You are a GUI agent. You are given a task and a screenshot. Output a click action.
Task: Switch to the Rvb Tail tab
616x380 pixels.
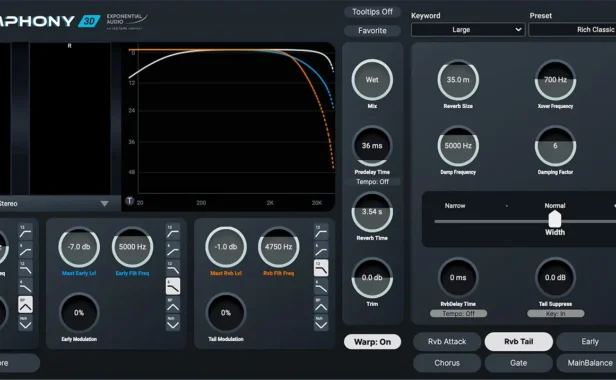519,341
